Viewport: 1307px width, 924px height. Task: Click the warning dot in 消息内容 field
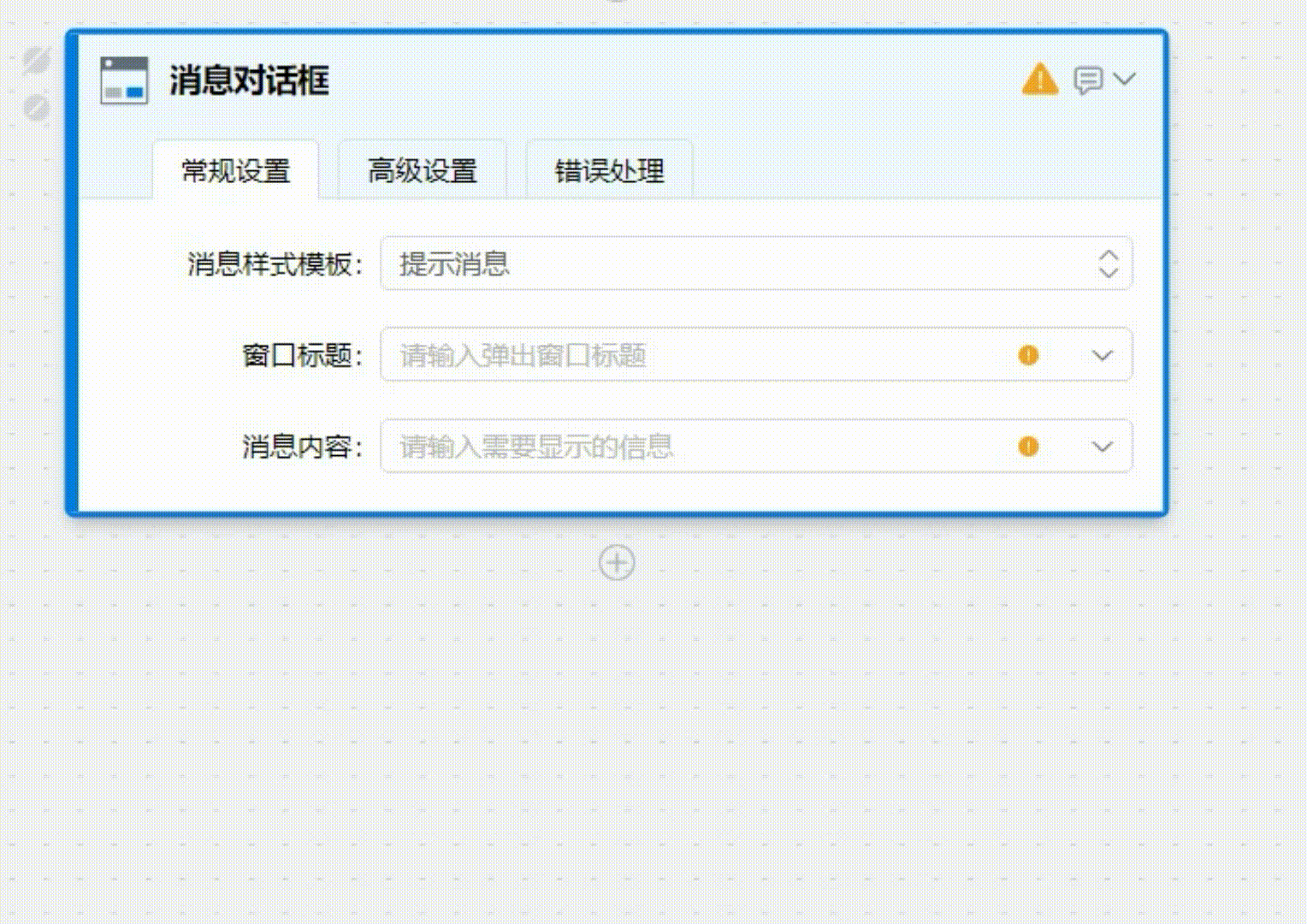pos(1028,447)
